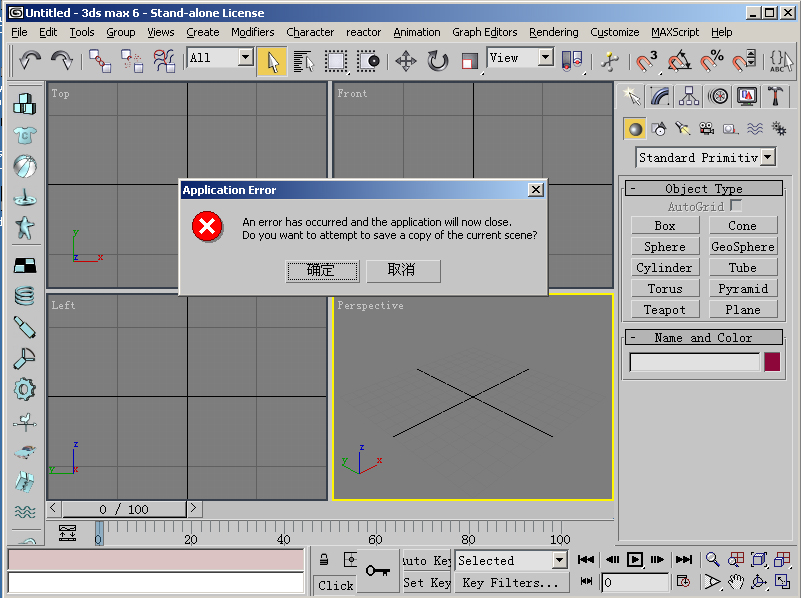
Task: Switch to the Display command panel tab
Action: pos(747,96)
